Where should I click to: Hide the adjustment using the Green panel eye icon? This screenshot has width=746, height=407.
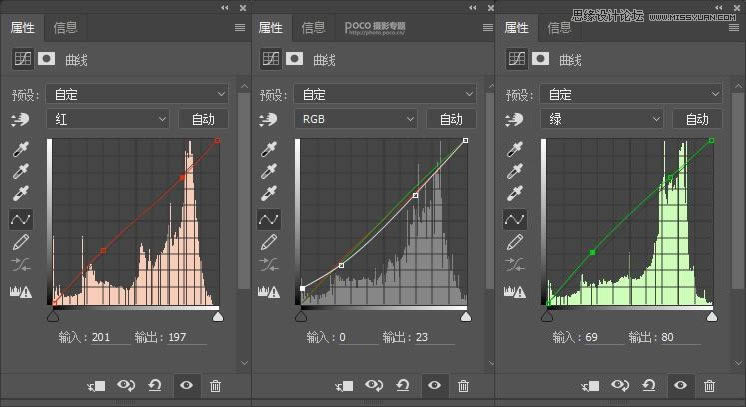click(681, 385)
